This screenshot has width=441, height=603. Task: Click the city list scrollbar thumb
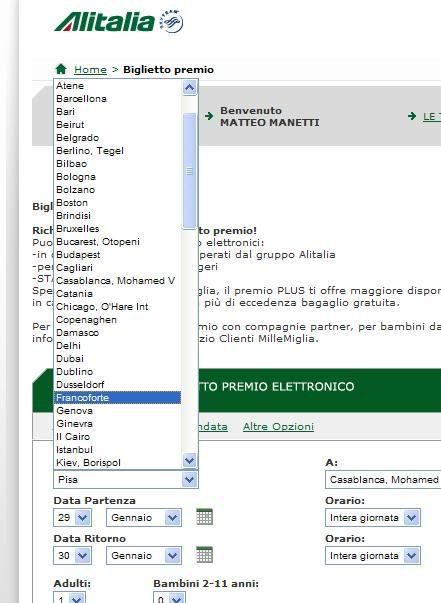(x=189, y=171)
